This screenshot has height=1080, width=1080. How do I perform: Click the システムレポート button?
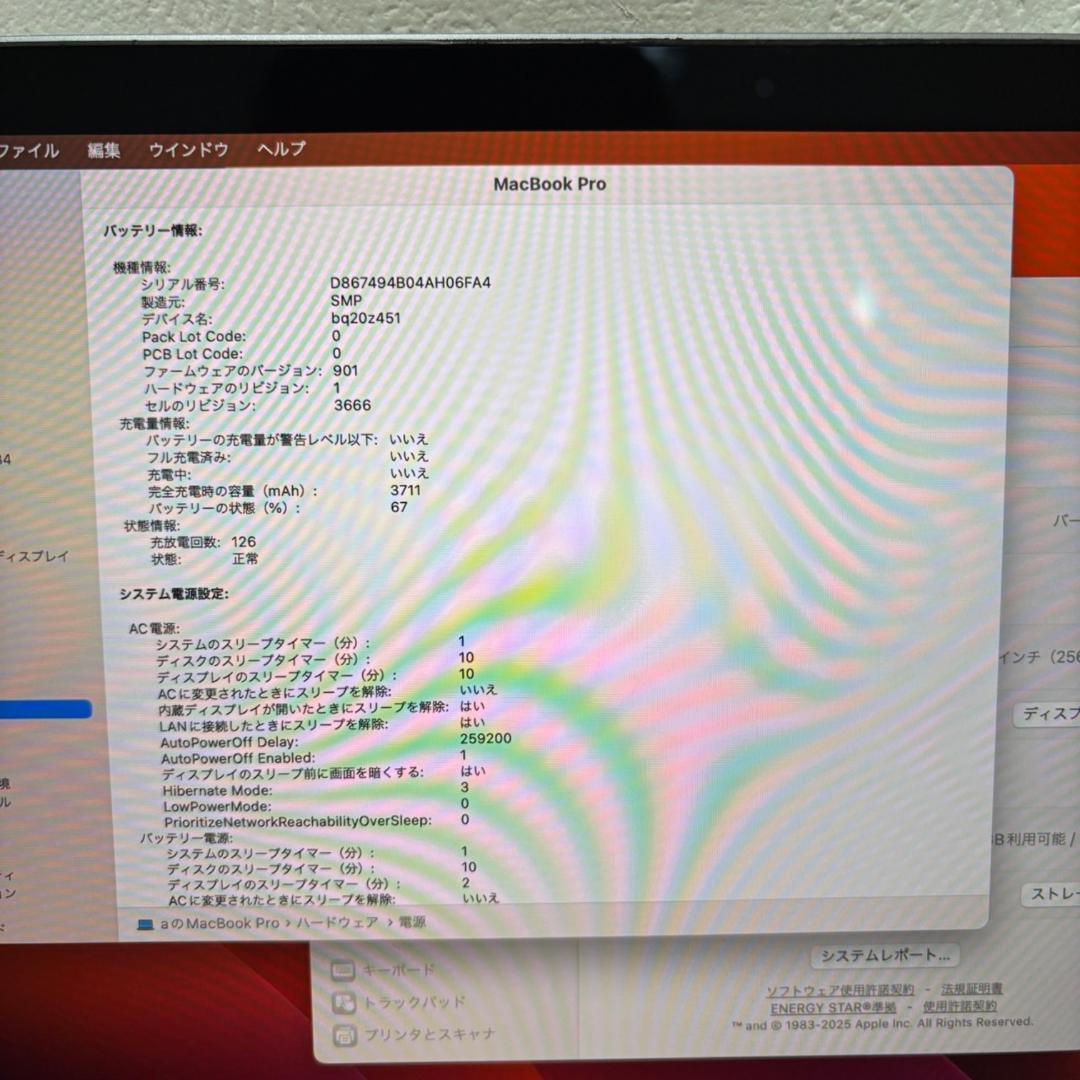click(x=885, y=956)
